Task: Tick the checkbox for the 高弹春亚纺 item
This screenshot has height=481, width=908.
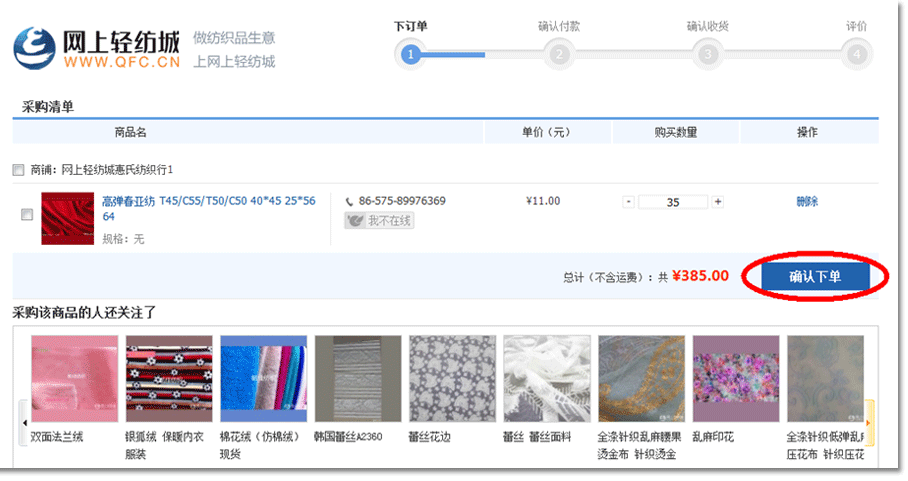Action: (x=27, y=215)
